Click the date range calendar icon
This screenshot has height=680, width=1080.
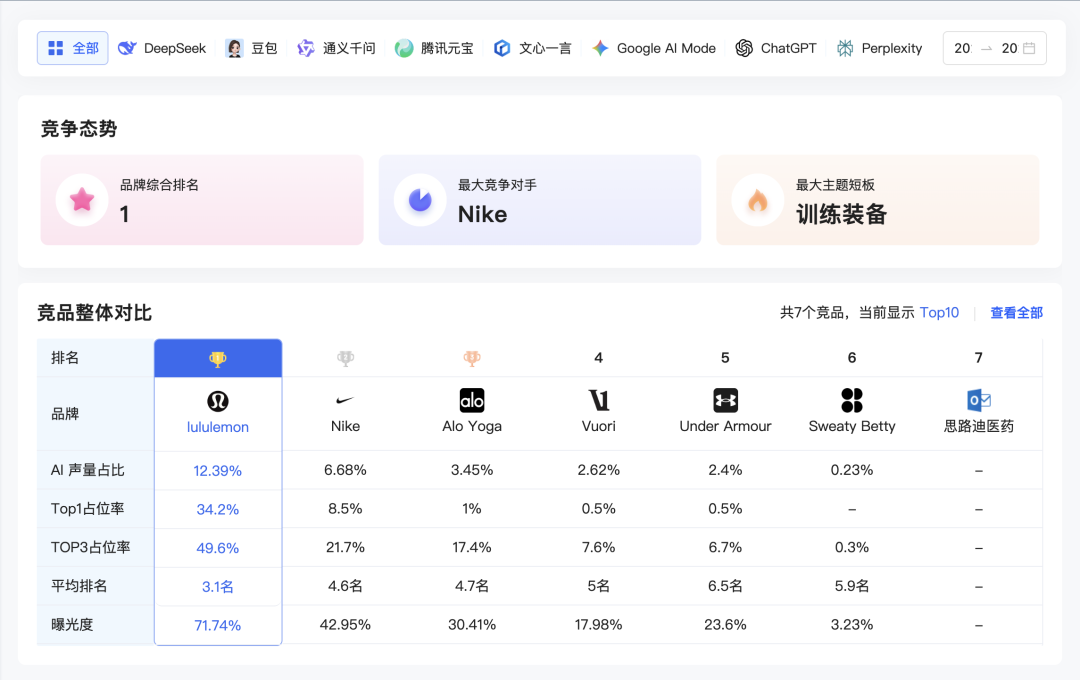click(1029, 48)
